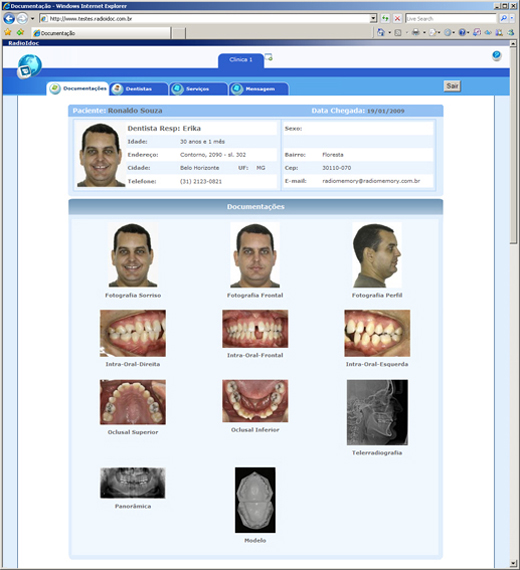Image resolution: width=520 pixels, height=570 pixels.
Task: Click the telephone number (31) 2123-0821
Action: pyautogui.click(x=201, y=181)
